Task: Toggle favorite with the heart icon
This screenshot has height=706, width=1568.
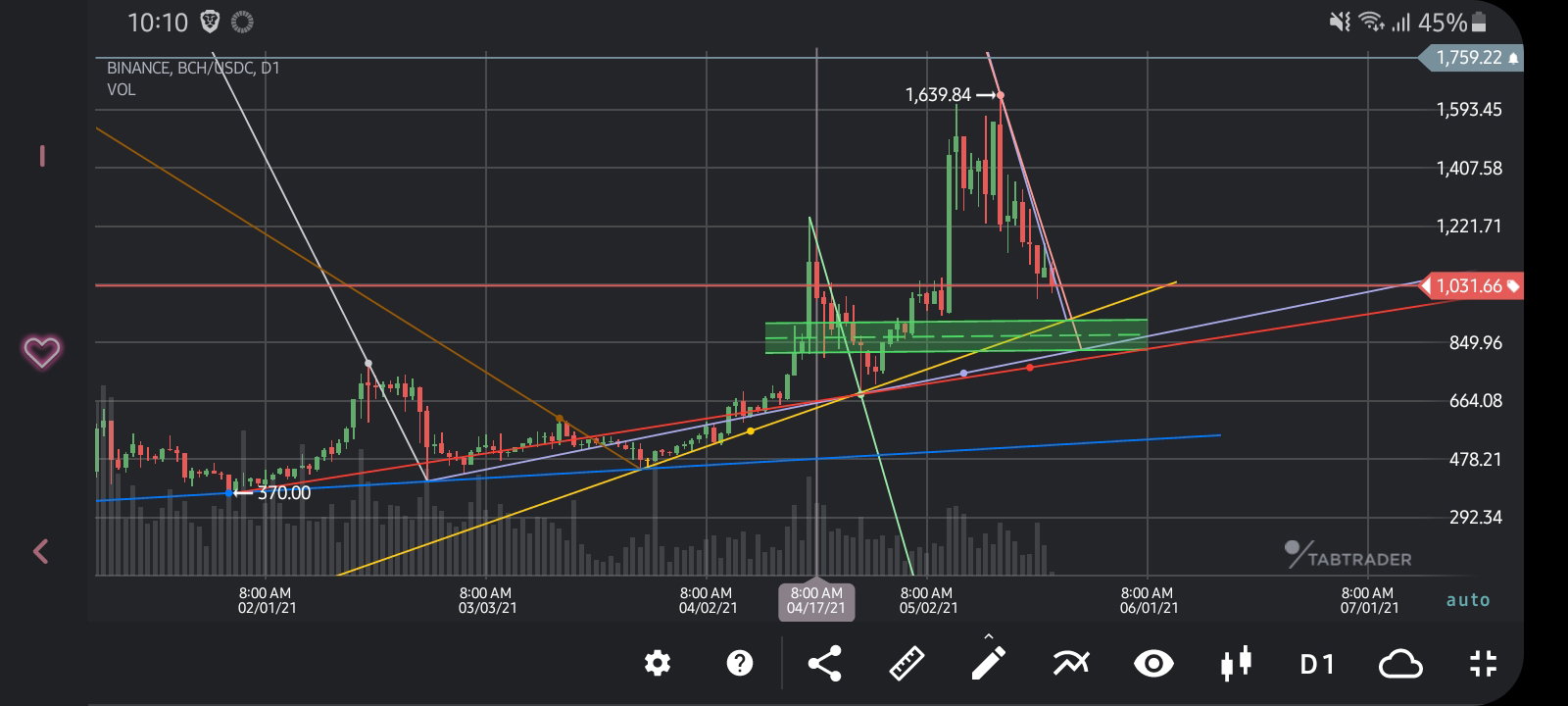Action: [x=41, y=351]
